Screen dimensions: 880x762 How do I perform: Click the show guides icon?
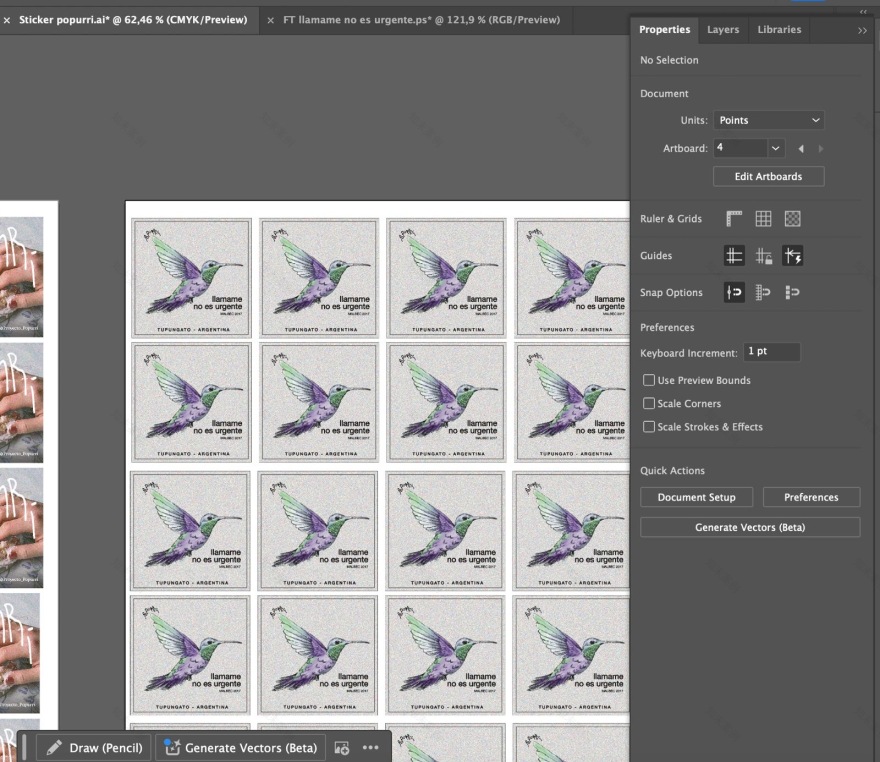point(735,256)
